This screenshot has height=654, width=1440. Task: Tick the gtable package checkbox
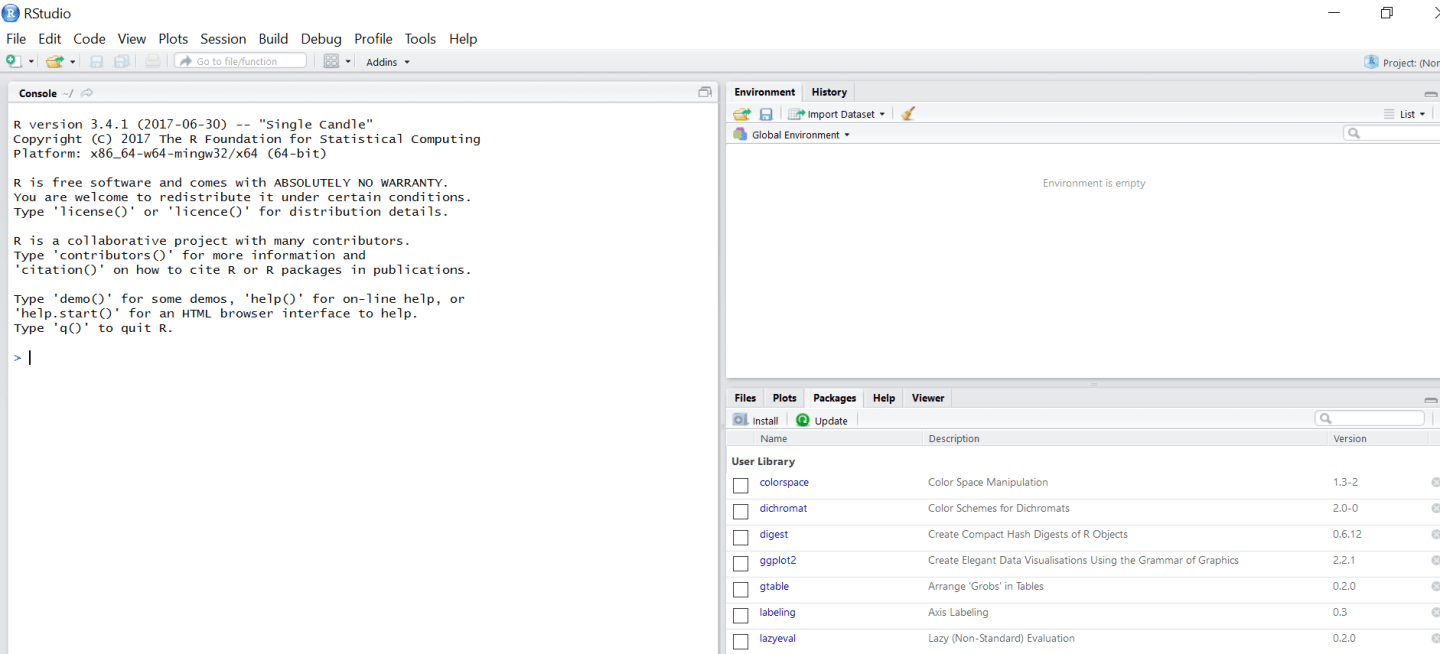pyautogui.click(x=741, y=590)
